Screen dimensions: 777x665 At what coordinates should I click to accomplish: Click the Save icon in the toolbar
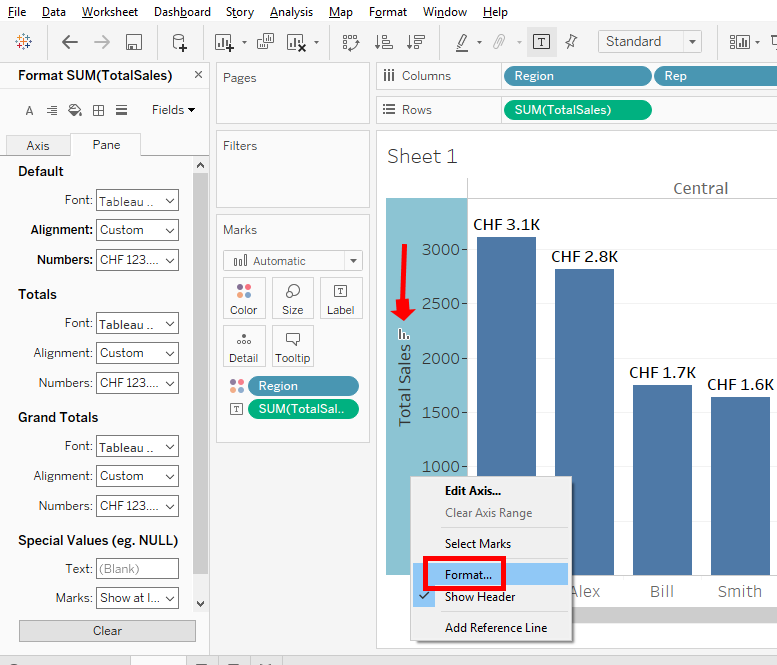click(134, 42)
